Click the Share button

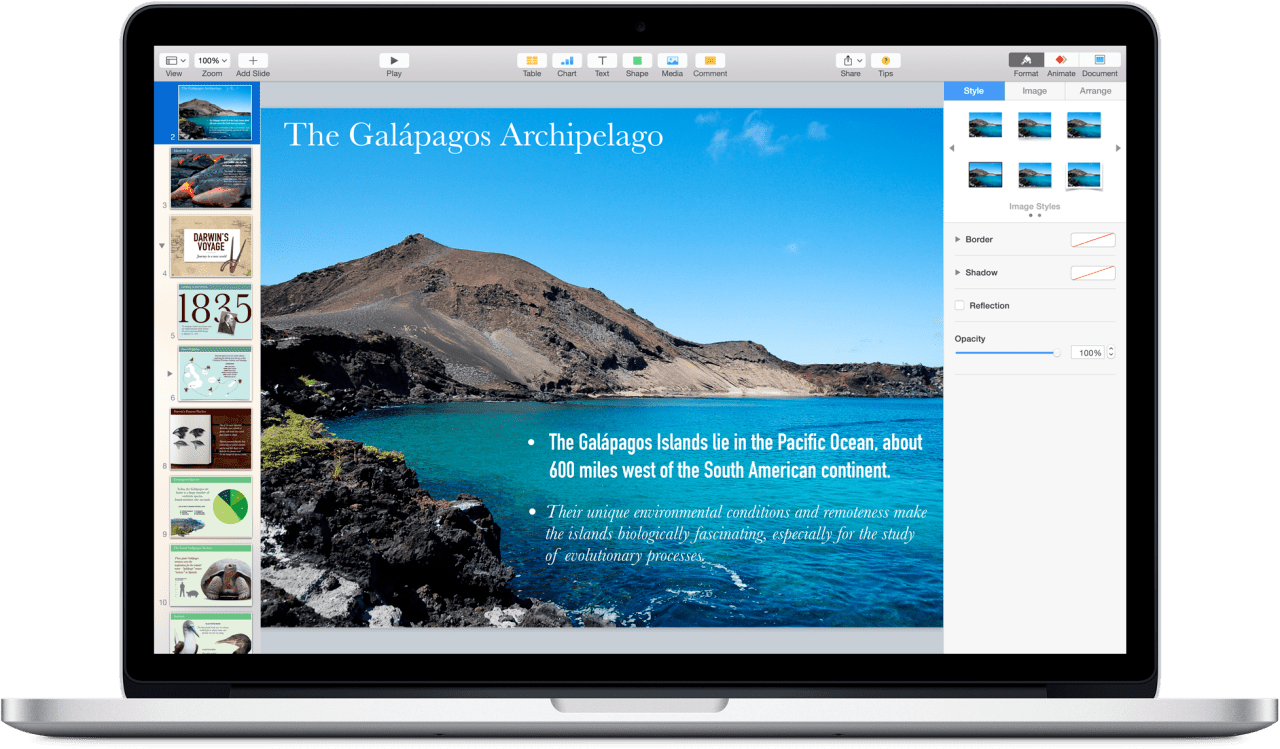point(850,61)
